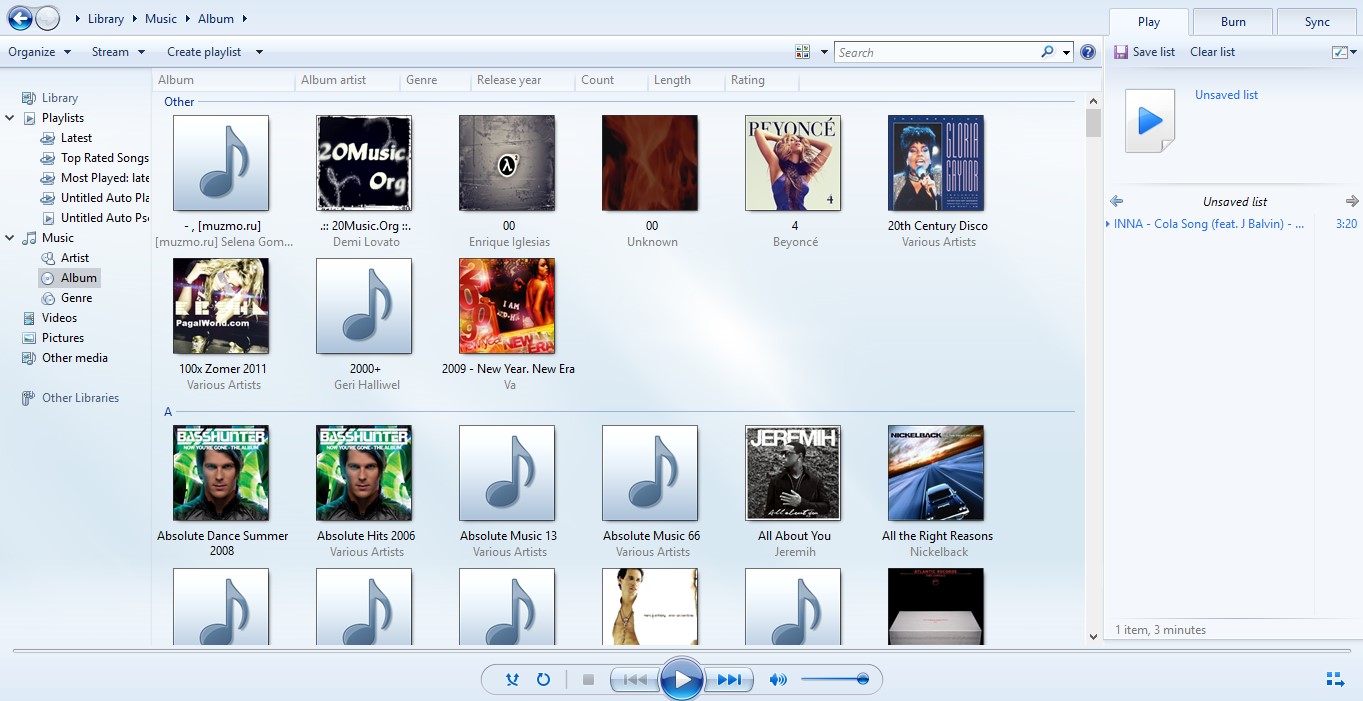Select the 20th Century Disco album cover
Viewport: 1363px width, 701px height.
(x=936, y=163)
